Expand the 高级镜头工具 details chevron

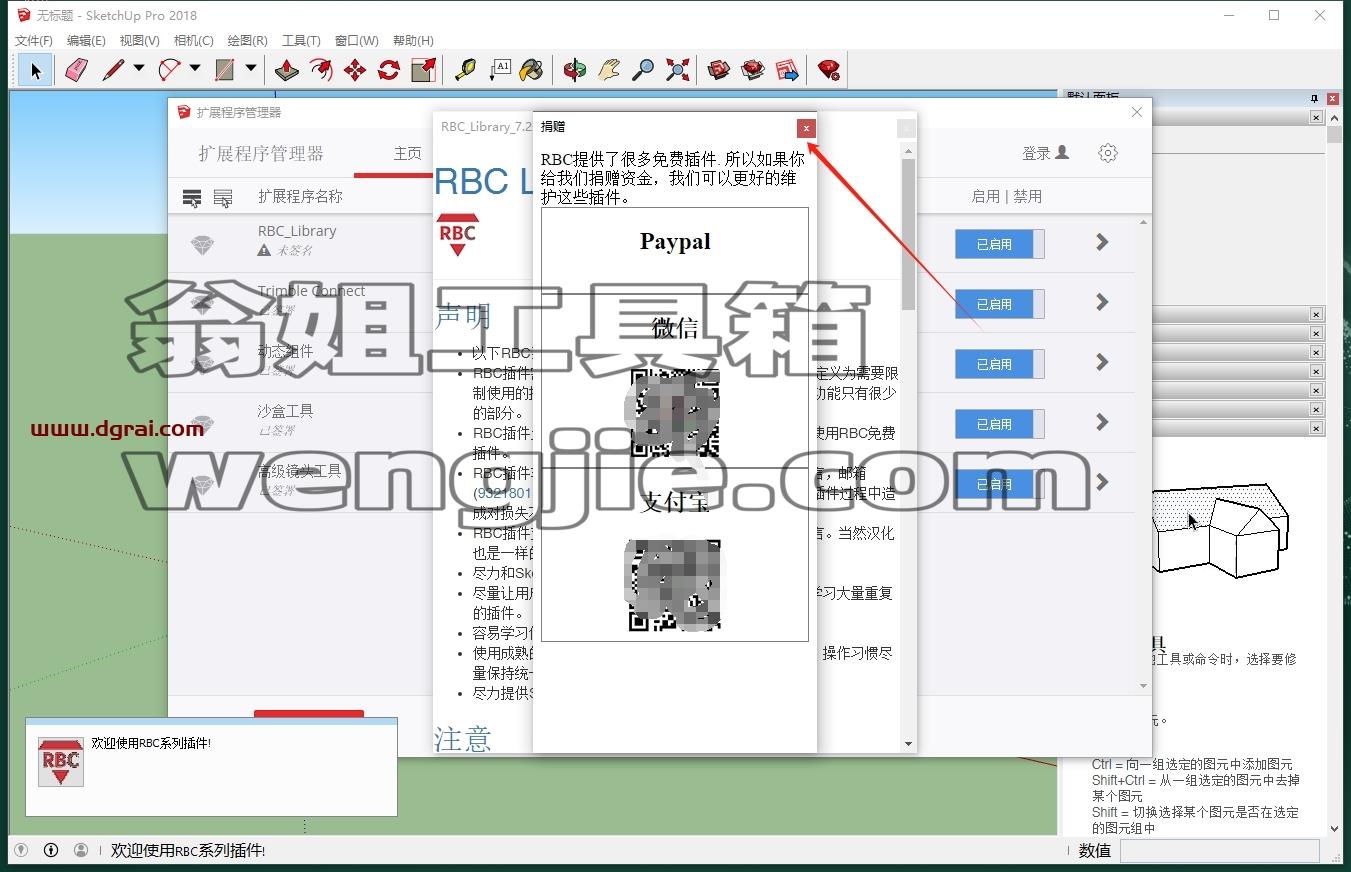pos(1102,482)
